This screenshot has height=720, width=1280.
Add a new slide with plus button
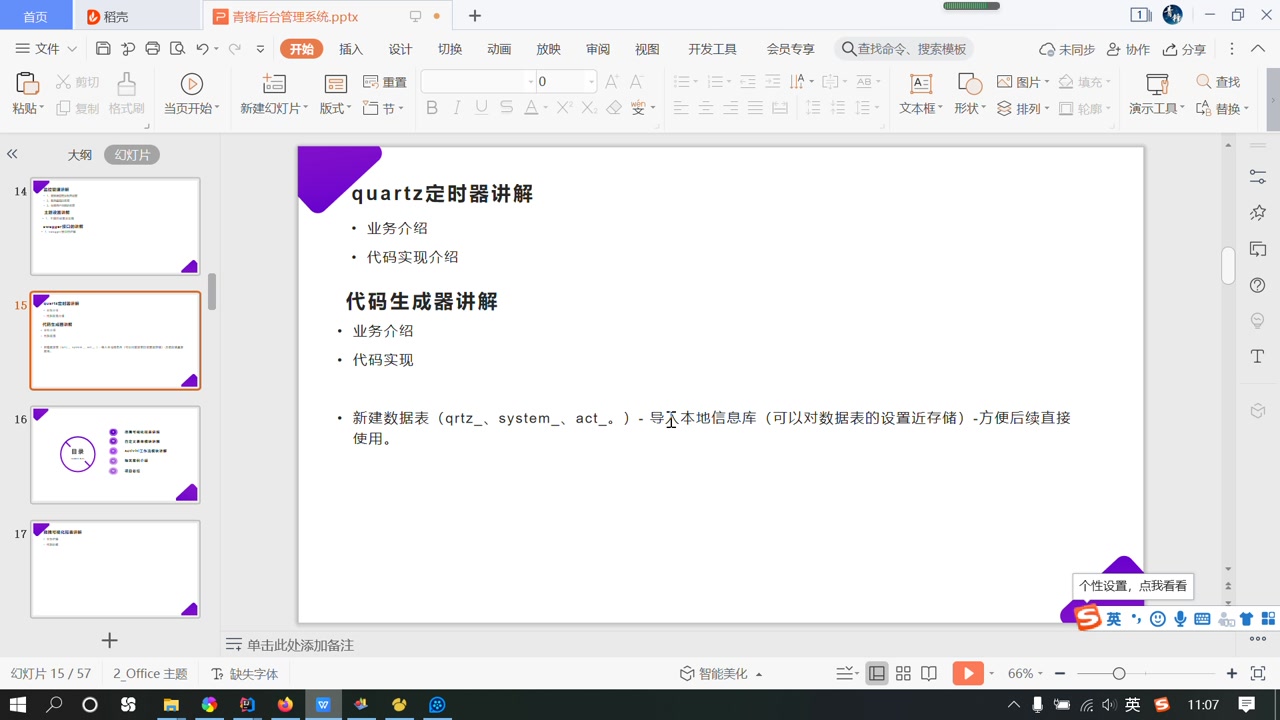(110, 640)
